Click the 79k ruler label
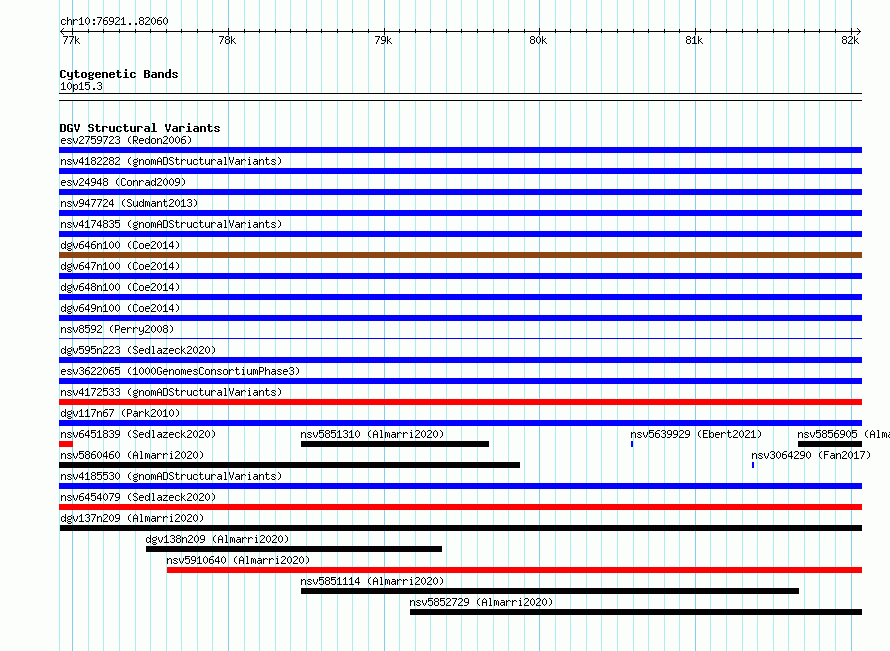The width and height of the screenshot is (890, 651). point(383,40)
